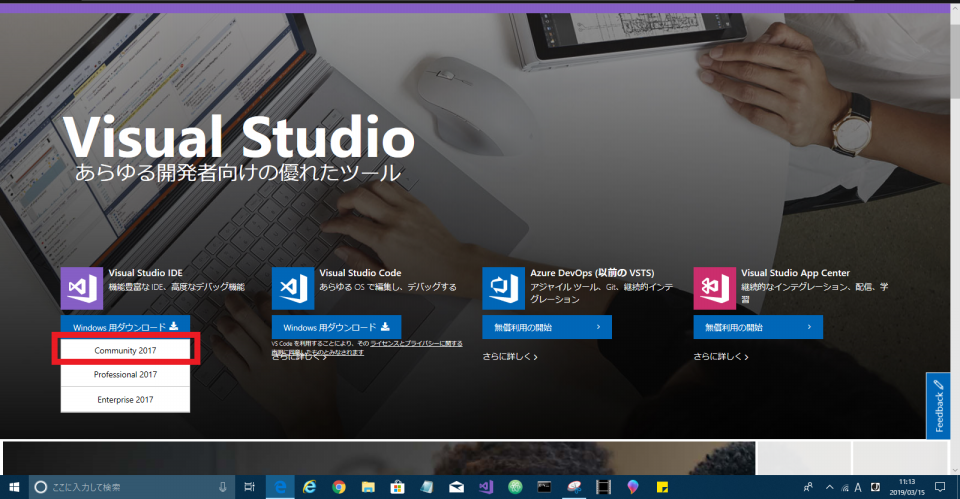This screenshot has height=499, width=960.
Task: Open Task View from the taskbar
Action: [x=249, y=487]
